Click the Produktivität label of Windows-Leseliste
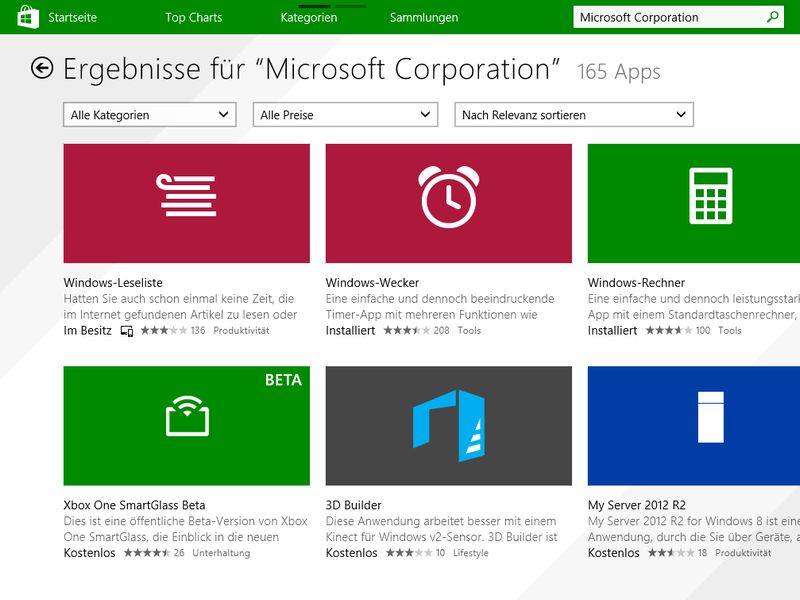 click(x=241, y=331)
